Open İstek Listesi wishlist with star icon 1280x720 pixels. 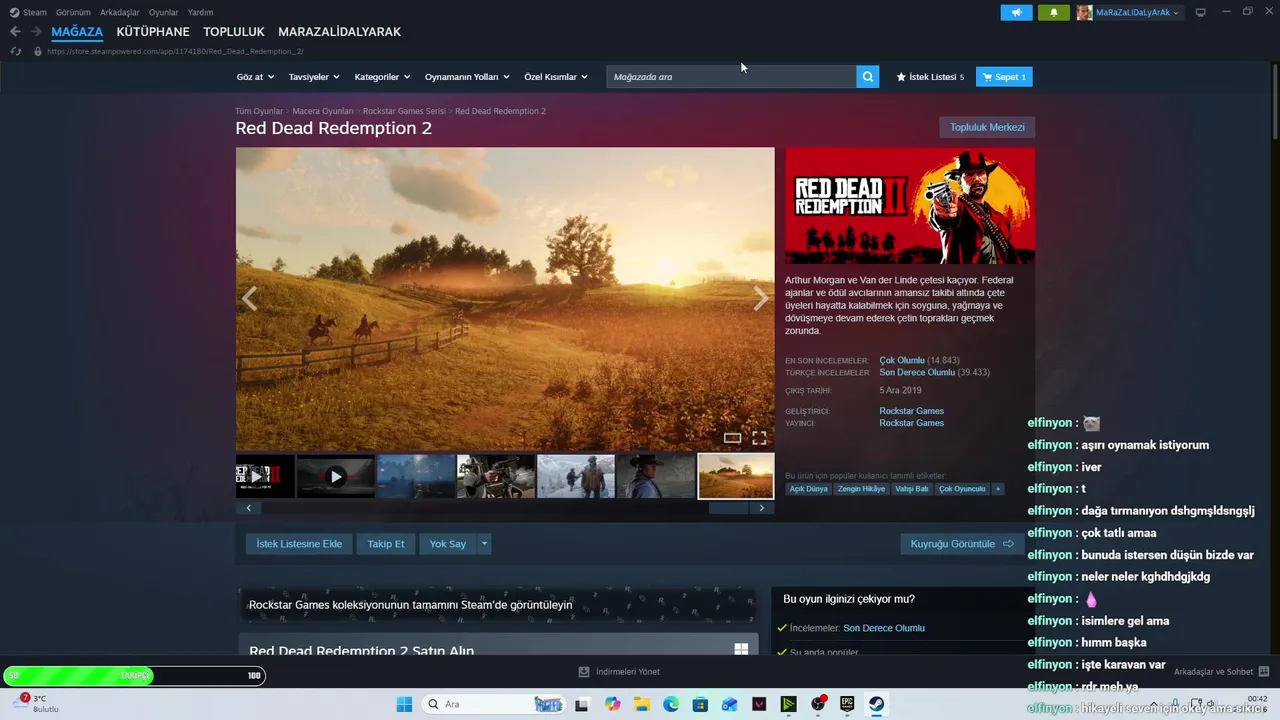click(x=930, y=77)
